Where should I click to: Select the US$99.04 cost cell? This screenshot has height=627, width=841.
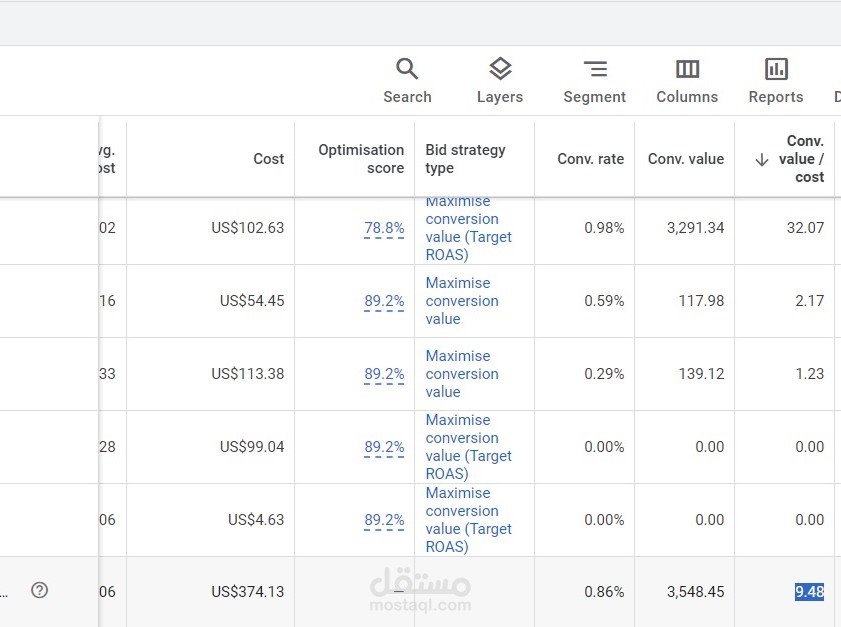click(252, 447)
